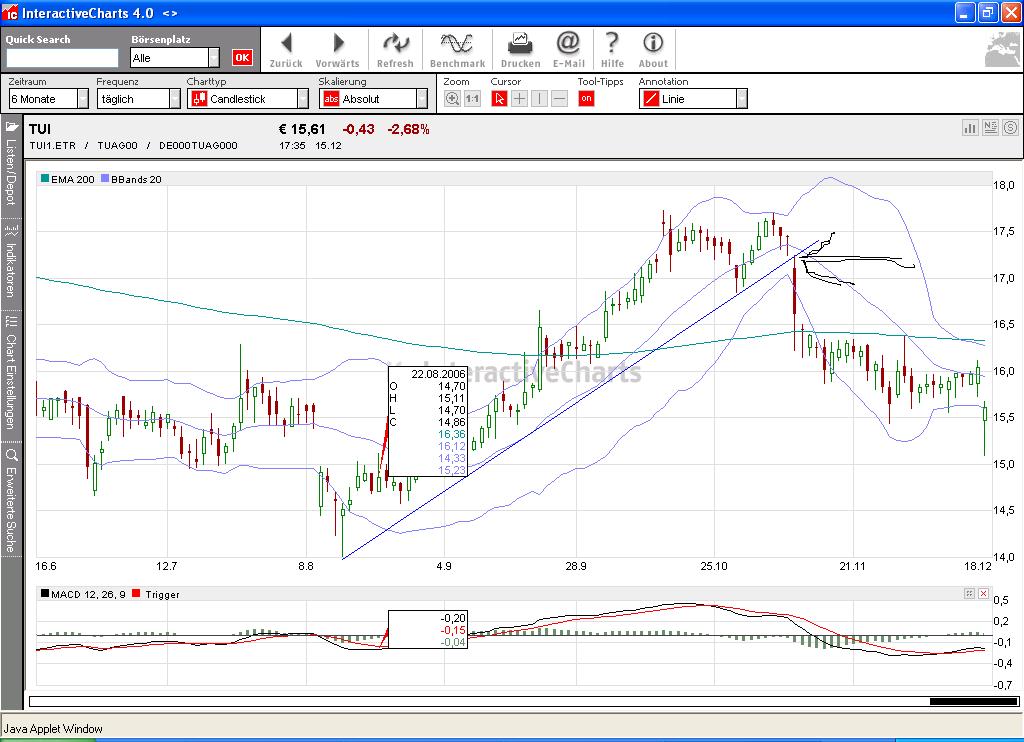
Task: Click the Quick Search input field
Action: 62,58
